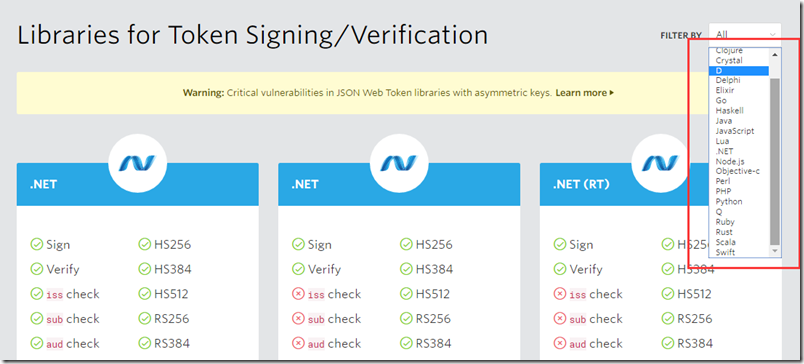Select JavaScript from the language list

tap(735, 131)
